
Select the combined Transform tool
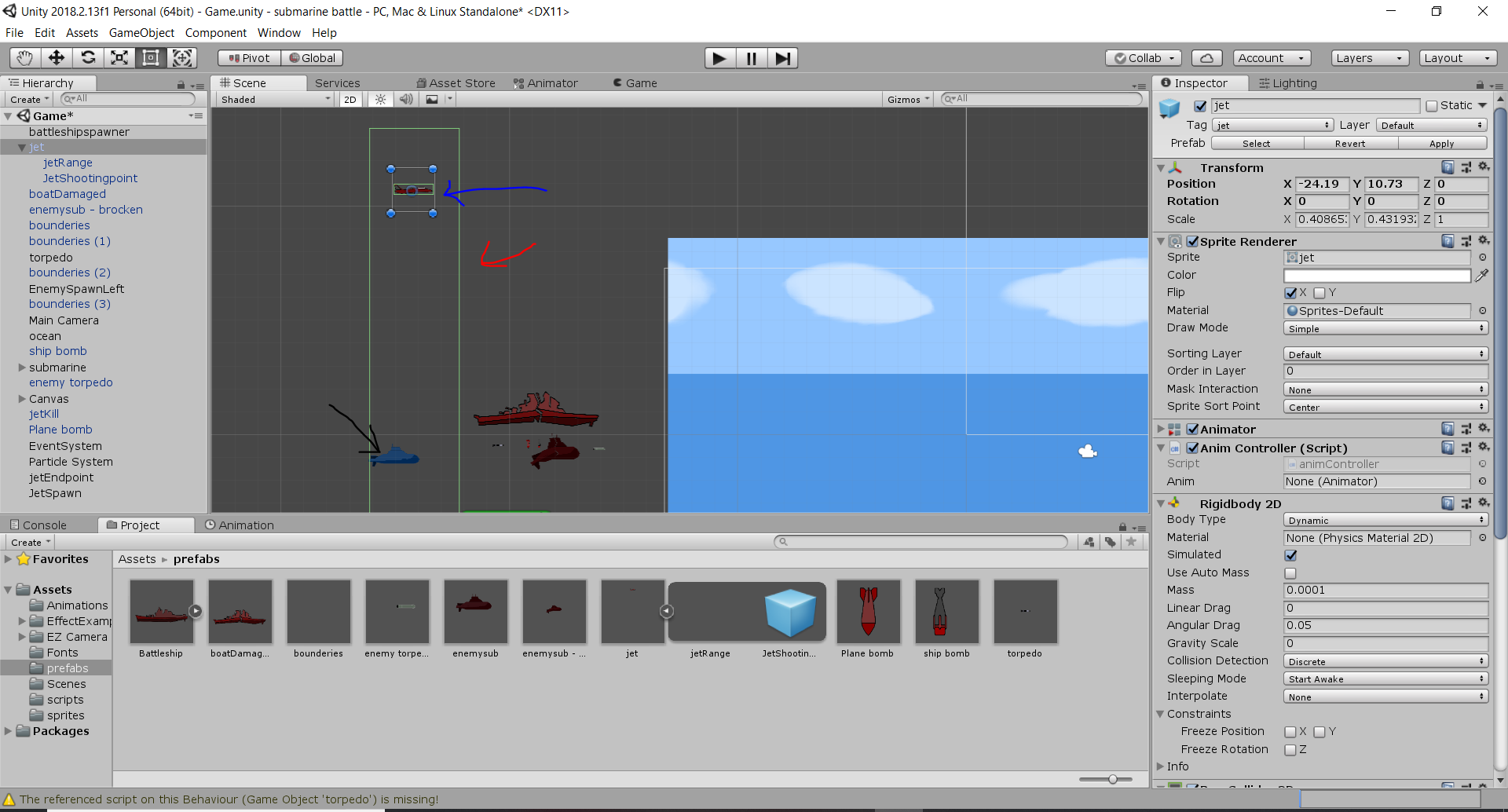(182, 57)
